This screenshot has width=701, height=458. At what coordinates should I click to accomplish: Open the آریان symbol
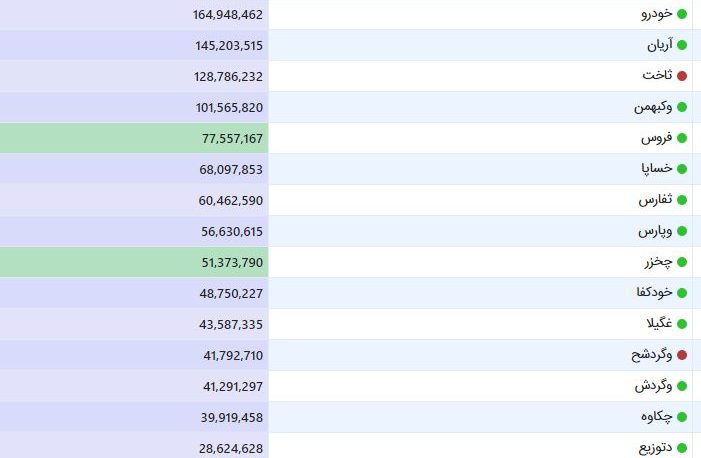(x=660, y=45)
